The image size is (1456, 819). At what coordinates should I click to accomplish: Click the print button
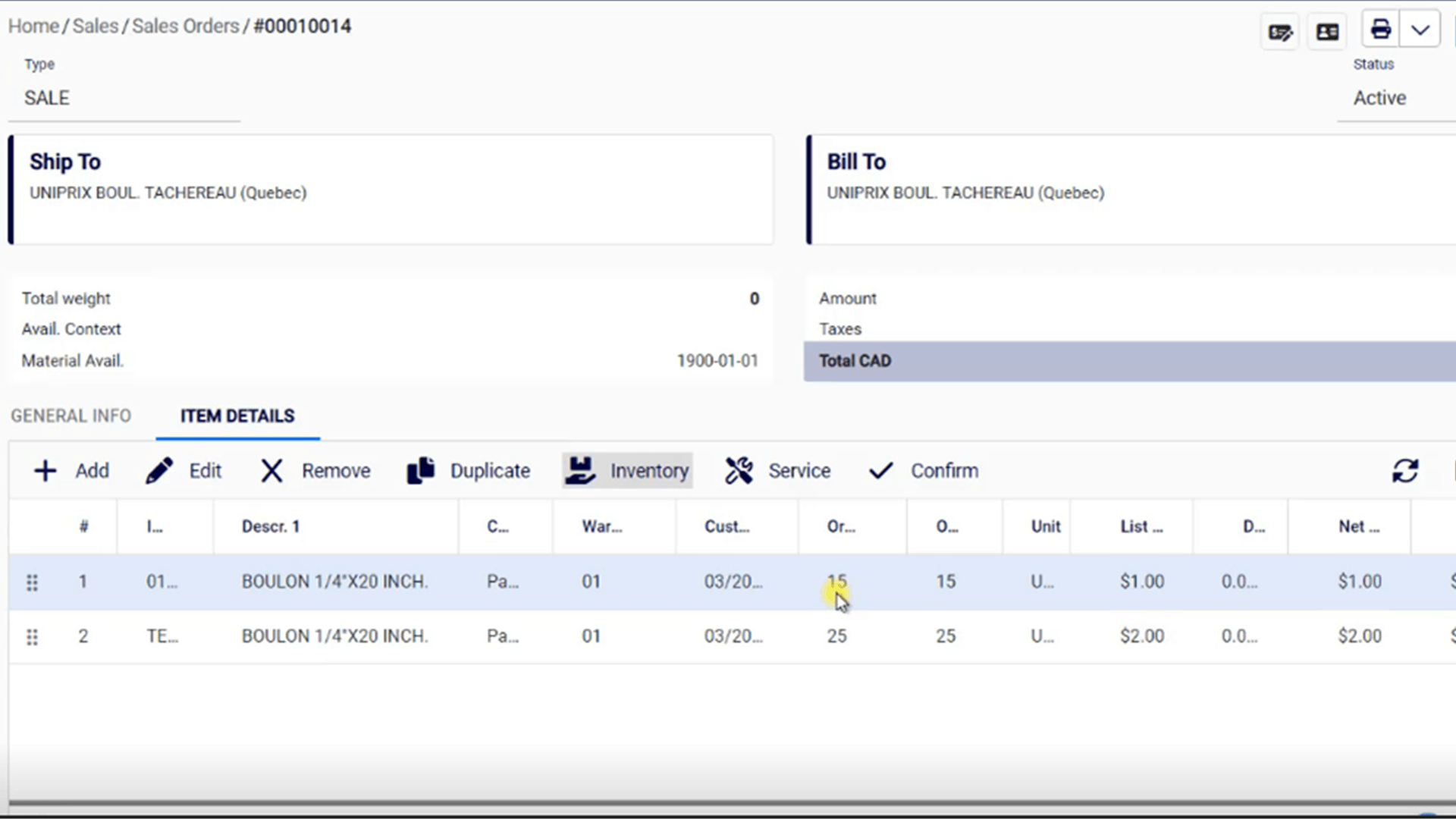click(1379, 30)
